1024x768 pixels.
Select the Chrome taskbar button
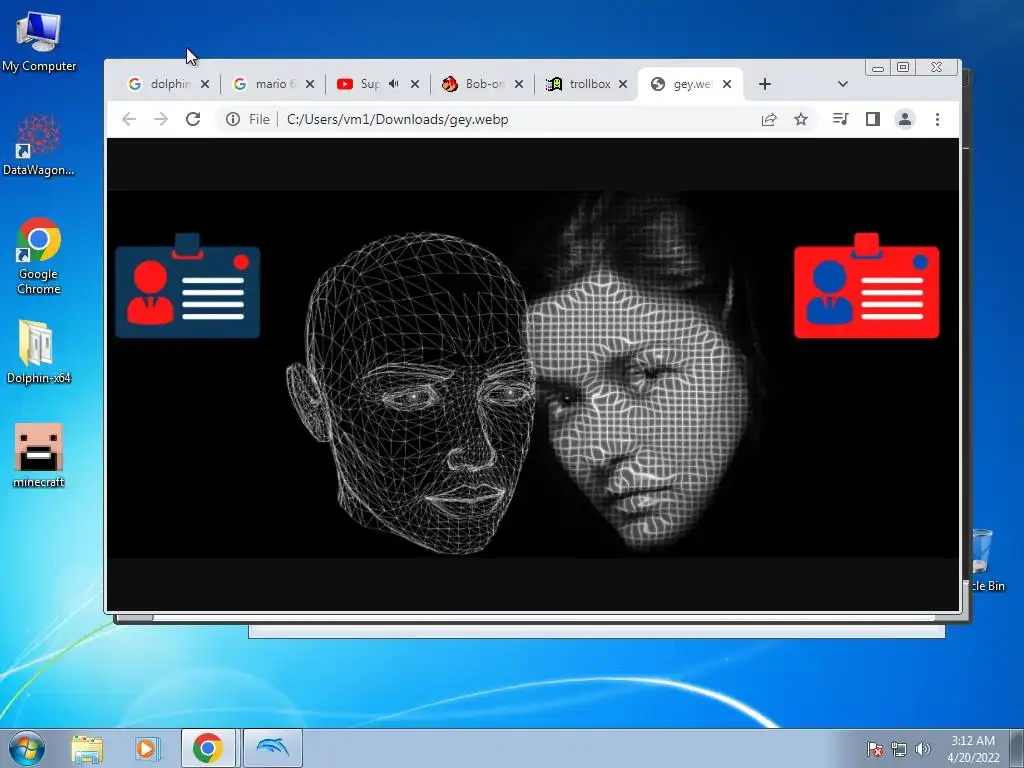208,748
